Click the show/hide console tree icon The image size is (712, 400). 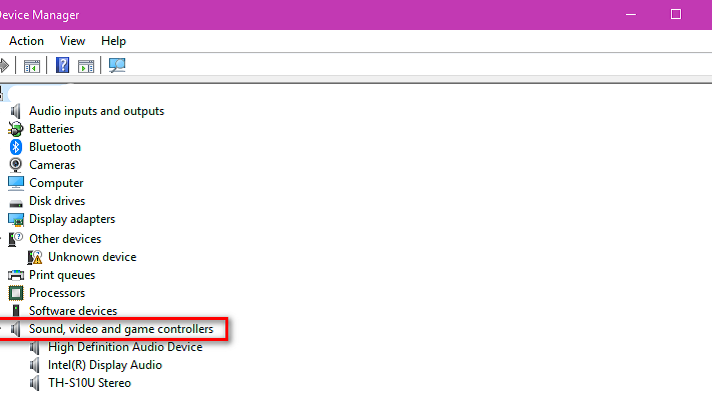point(32,66)
